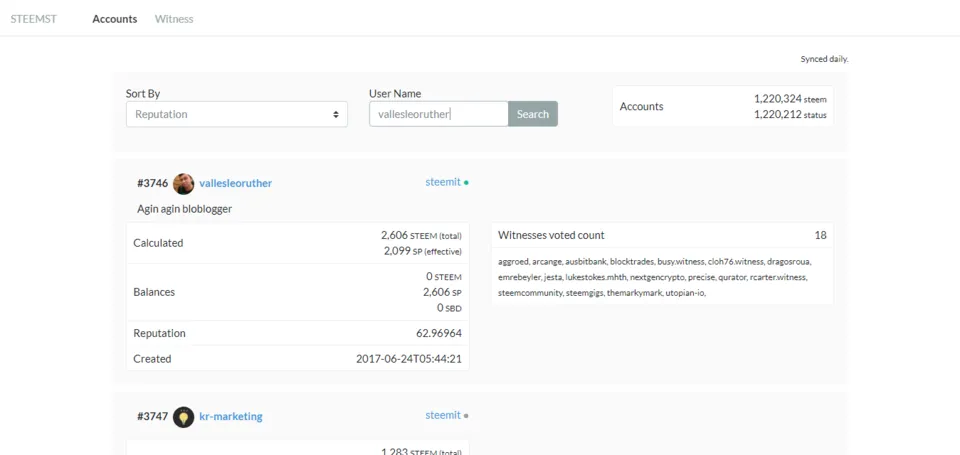Open steemit link for vallesleoruther
Image resolution: width=960 pixels, height=455 pixels.
click(443, 182)
